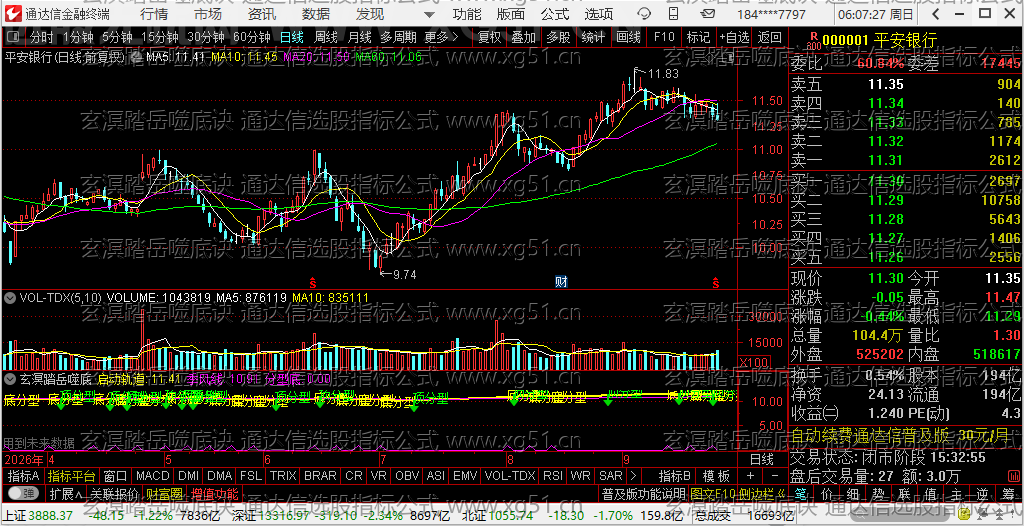
Task: Select the MACD indicator tab
Action: (x=153, y=476)
